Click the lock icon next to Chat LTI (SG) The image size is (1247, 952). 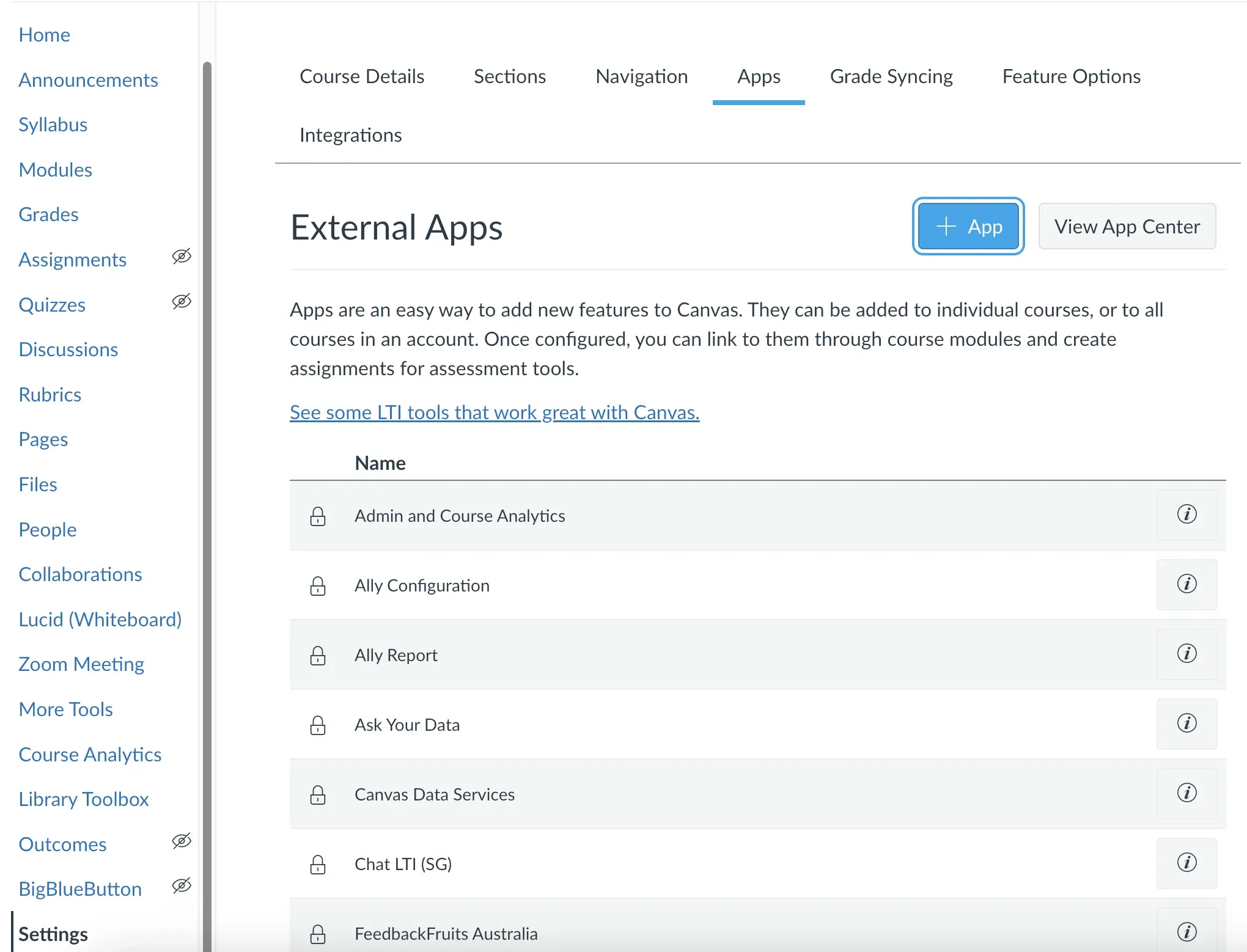coord(318,865)
